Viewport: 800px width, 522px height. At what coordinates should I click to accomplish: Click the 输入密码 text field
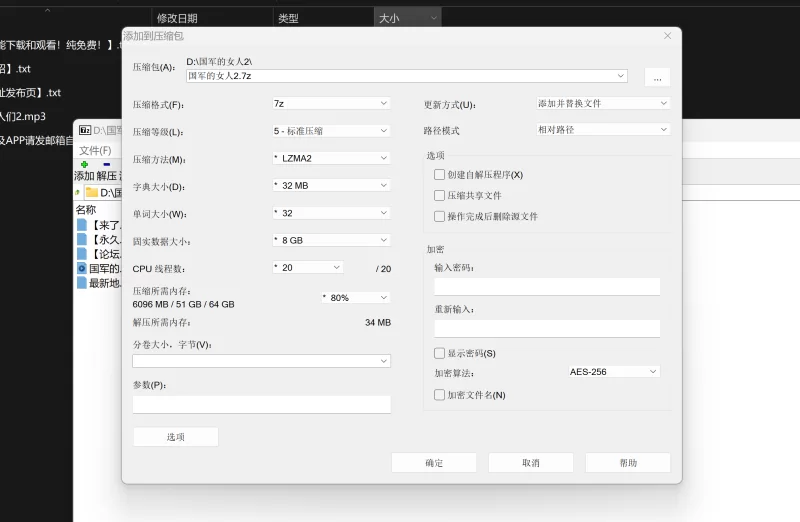pyautogui.click(x=546, y=287)
